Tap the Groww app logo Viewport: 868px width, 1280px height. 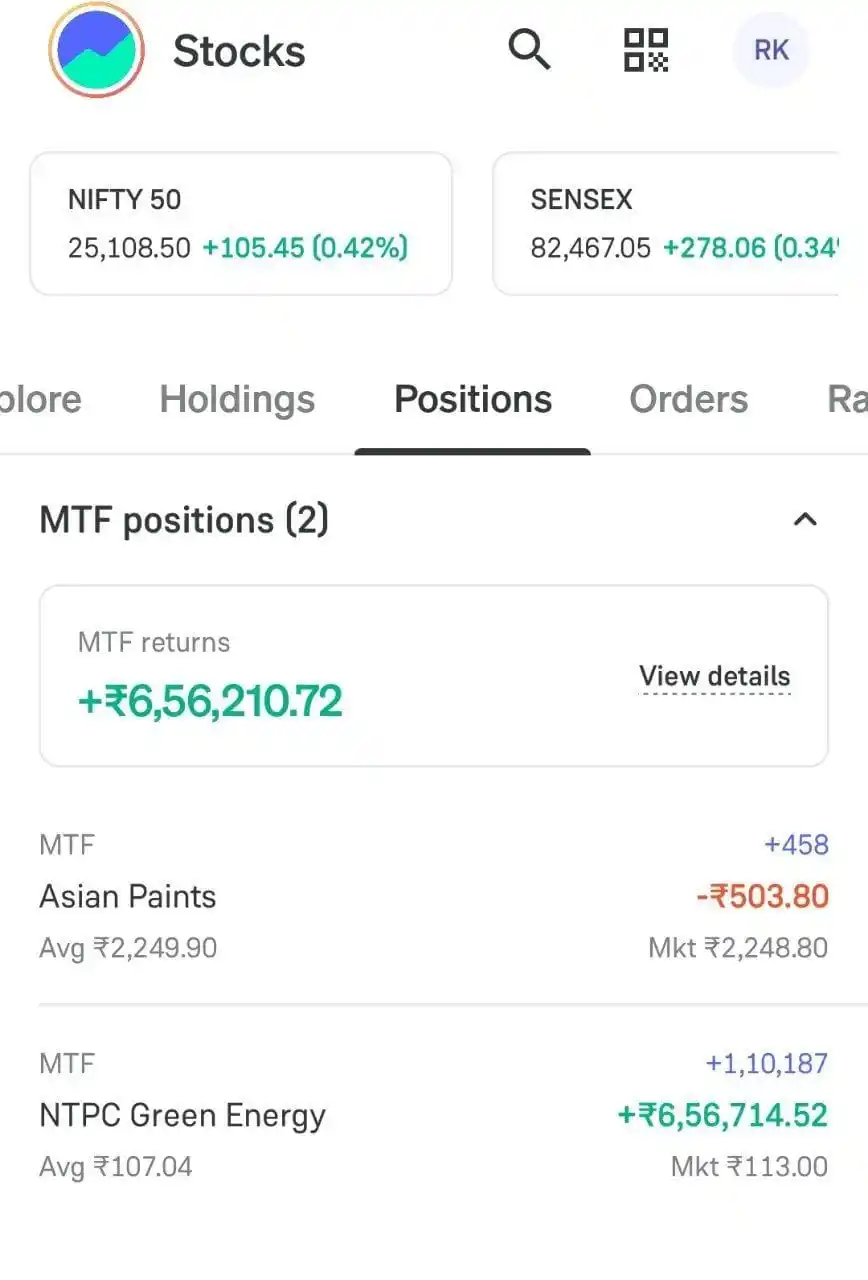click(97, 50)
